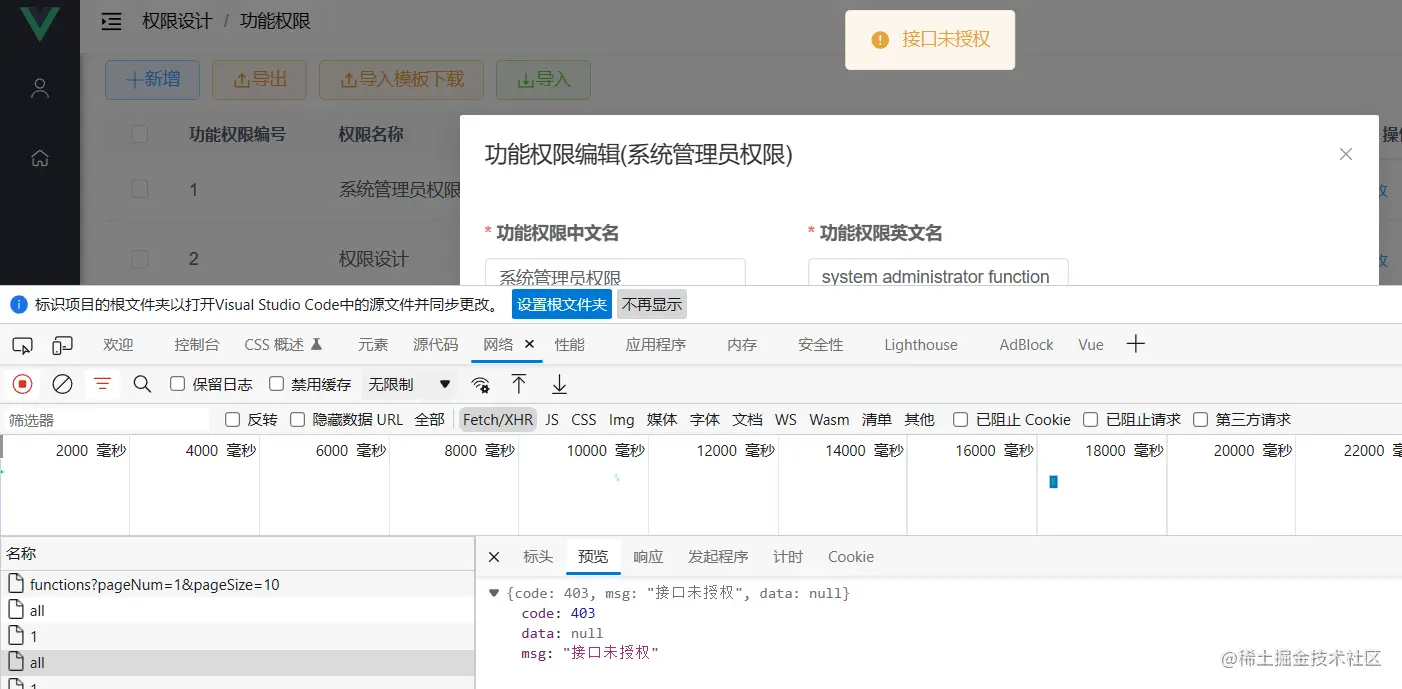Select functions?pageNum=1&pageSize=10 request
The image size is (1402, 689).
pos(237,584)
